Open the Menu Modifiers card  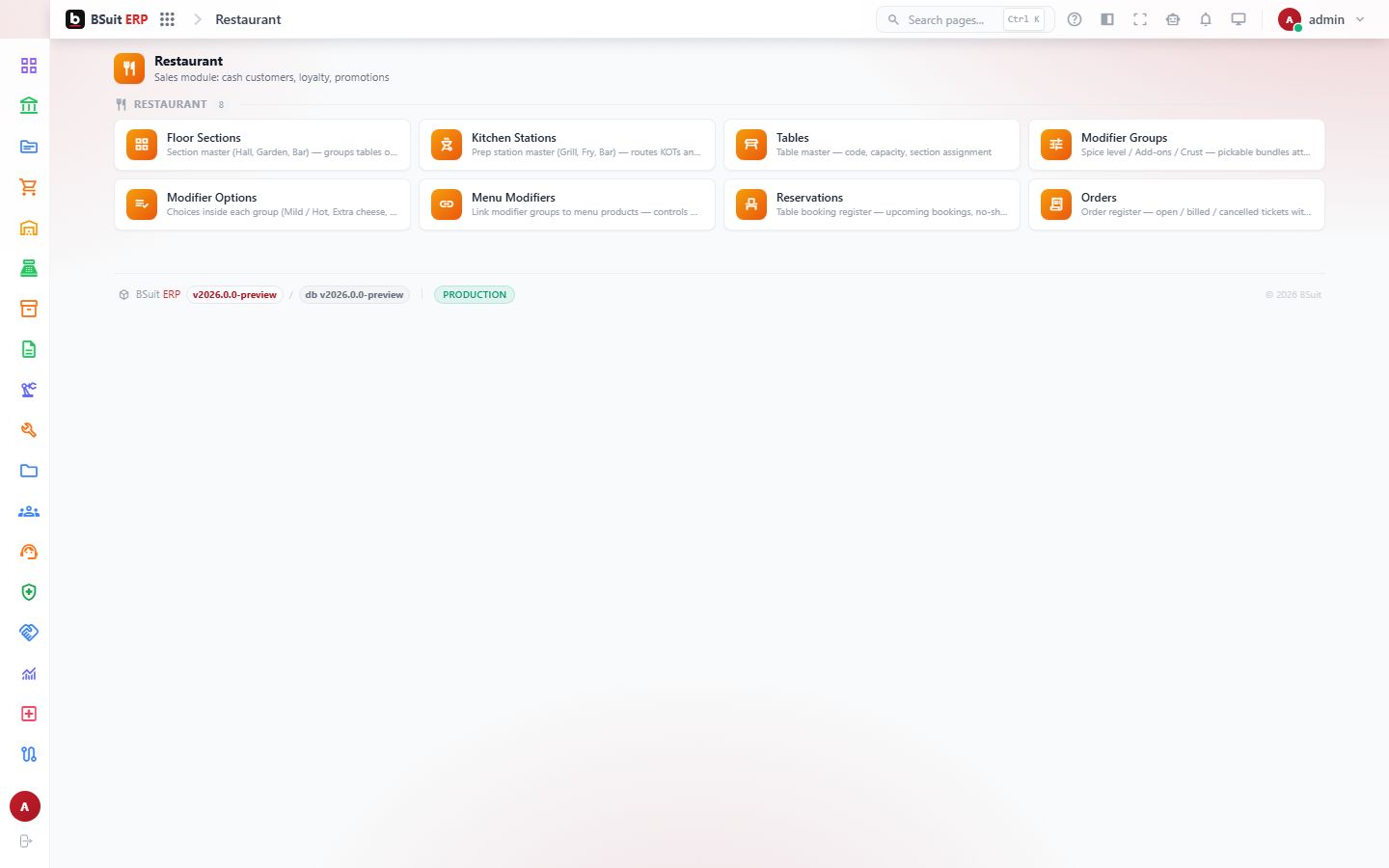click(x=567, y=204)
